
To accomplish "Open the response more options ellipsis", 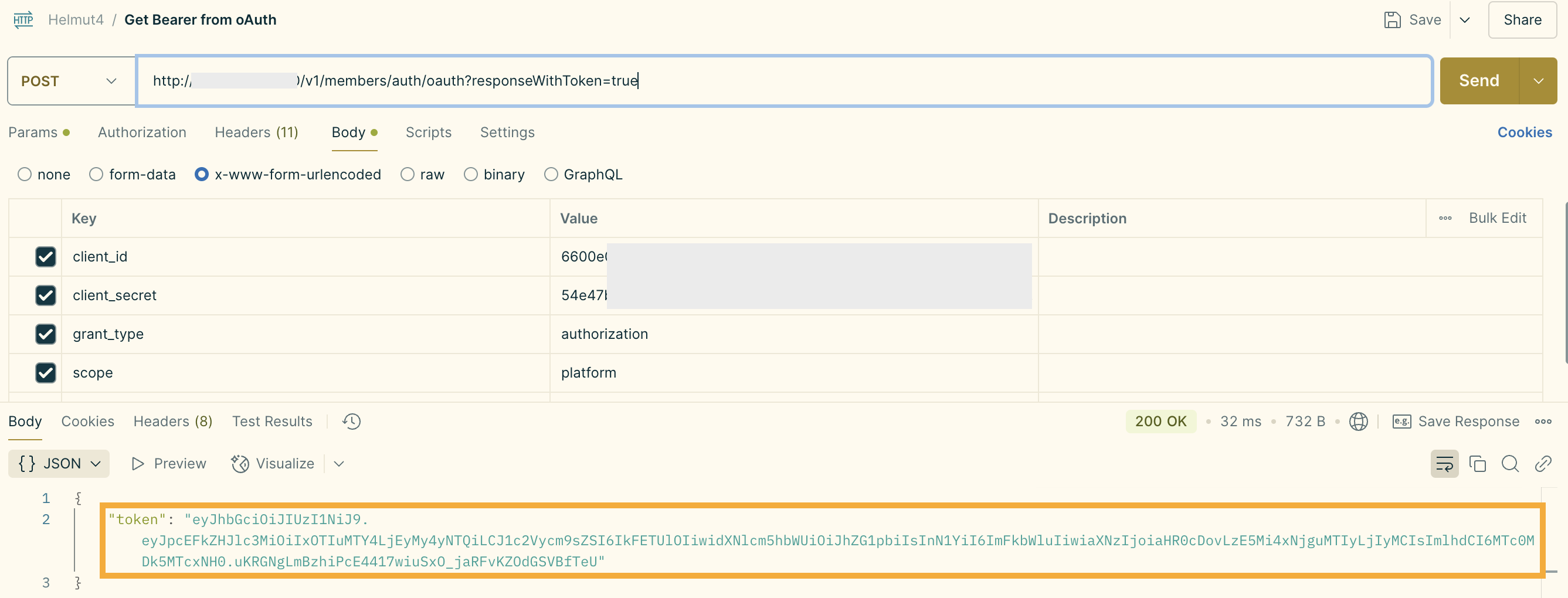I will click(x=1543, y=421).
